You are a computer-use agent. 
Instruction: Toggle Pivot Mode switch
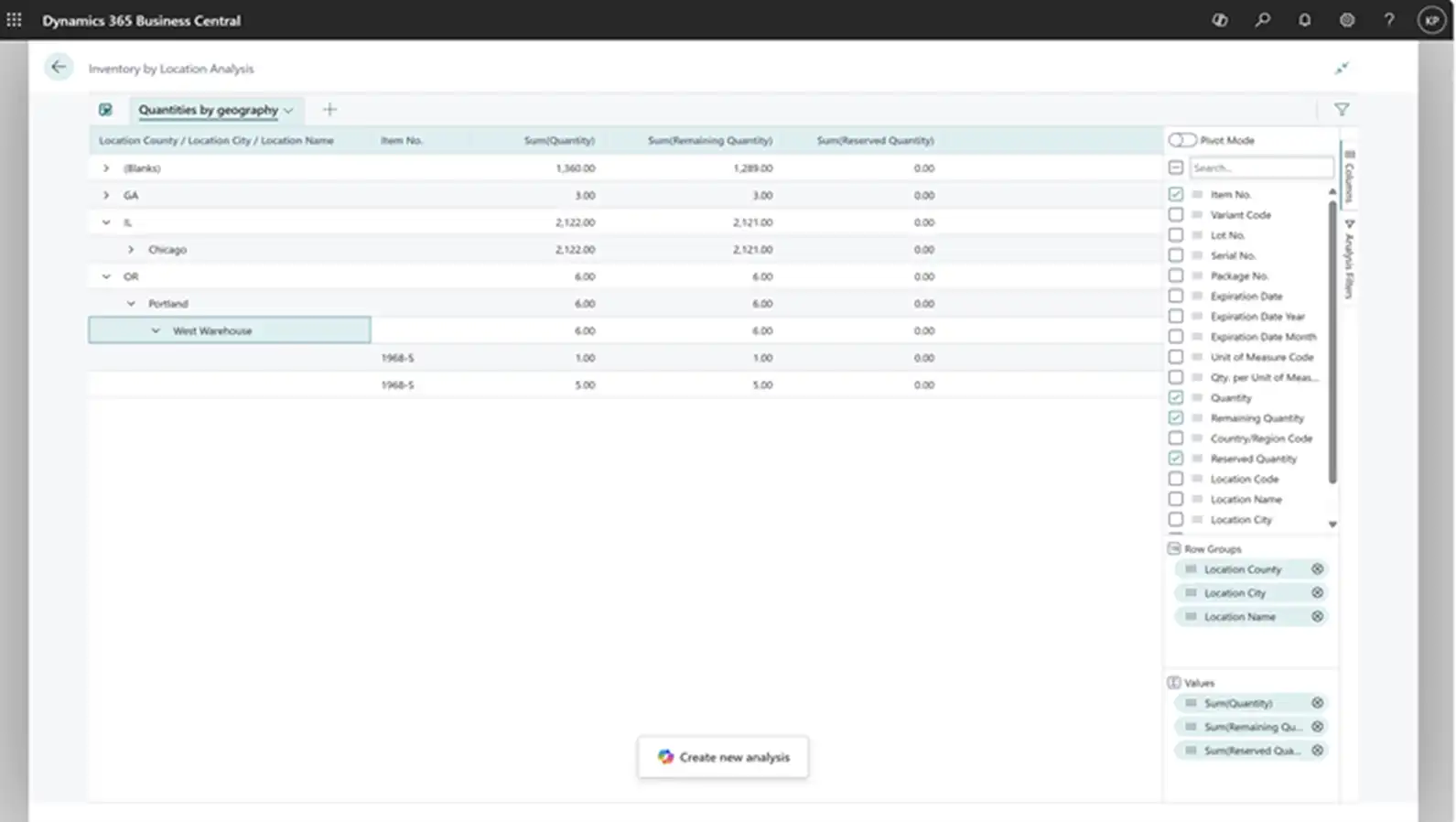(1181, 140)
